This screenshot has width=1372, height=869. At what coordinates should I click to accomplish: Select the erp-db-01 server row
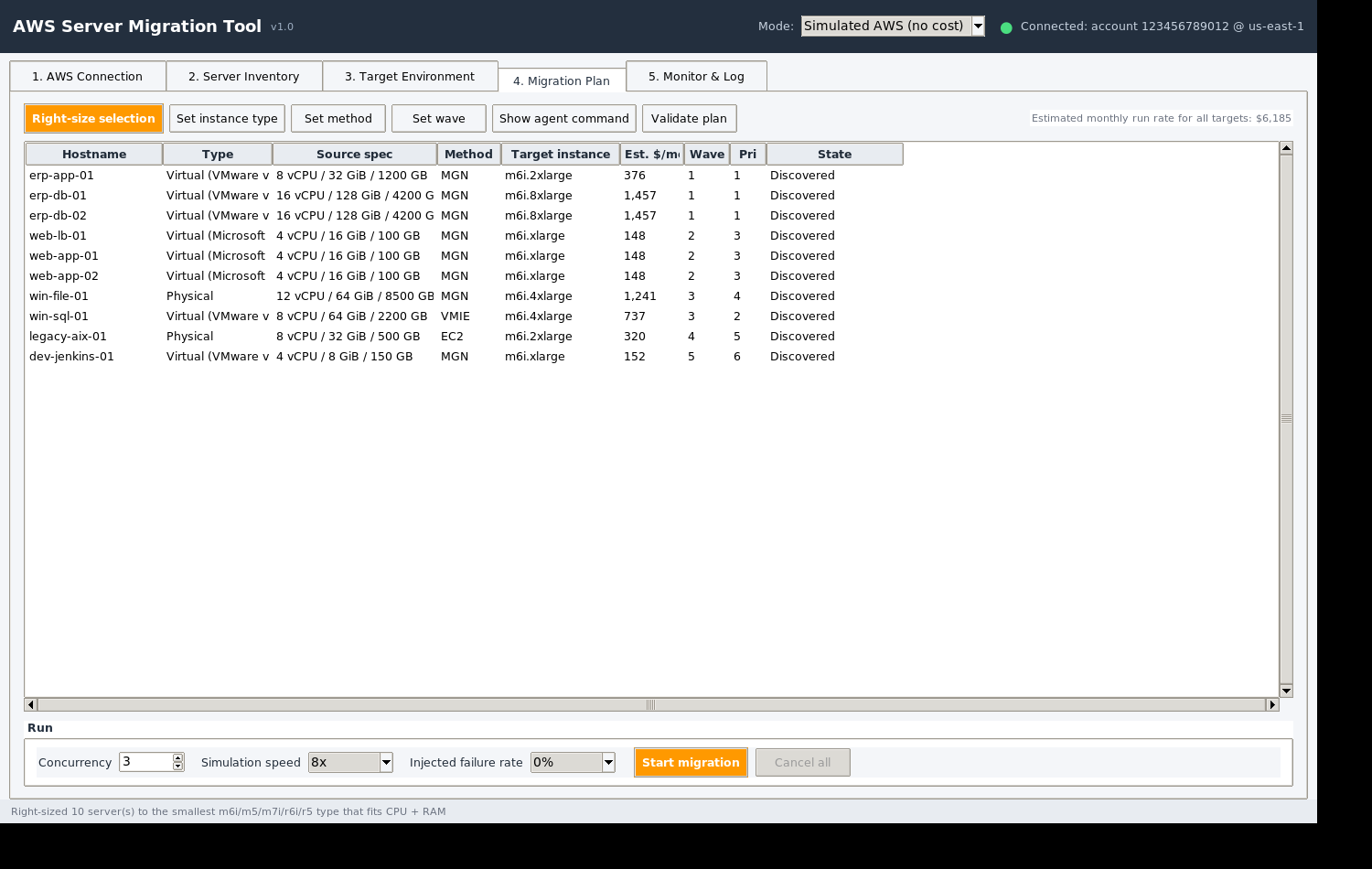click(464, 196)
